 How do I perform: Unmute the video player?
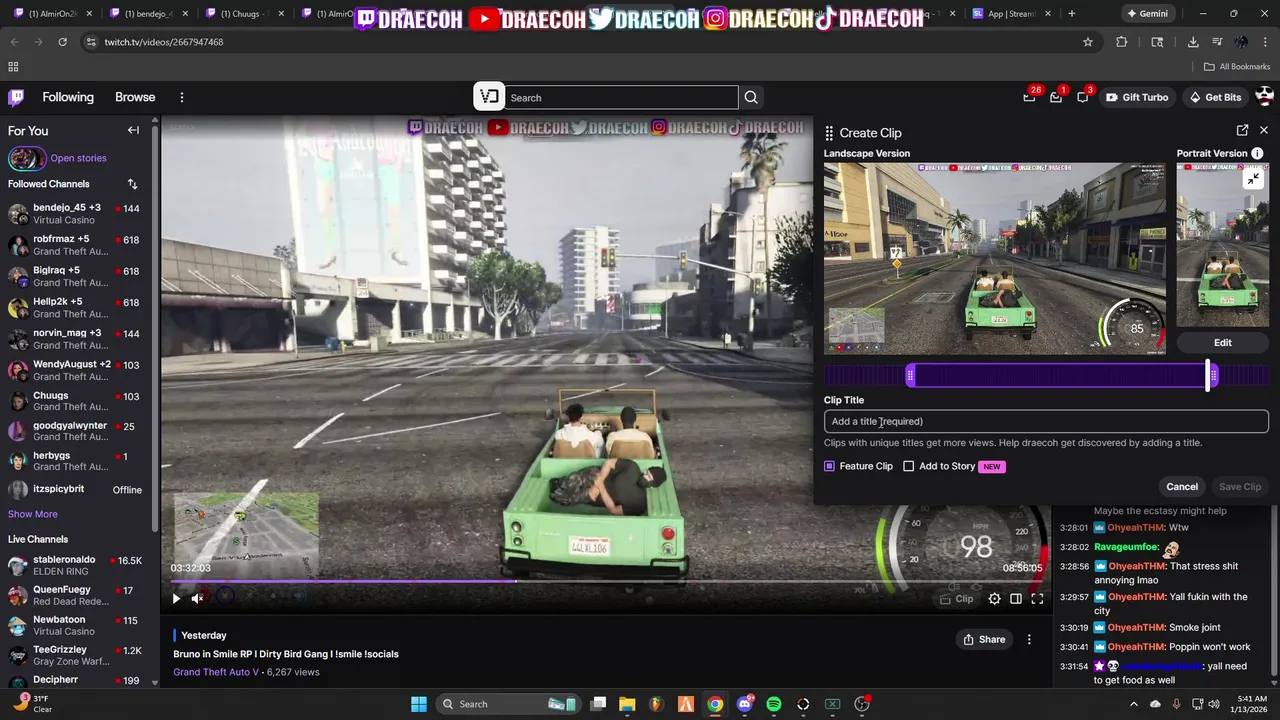tap(198, 599)
